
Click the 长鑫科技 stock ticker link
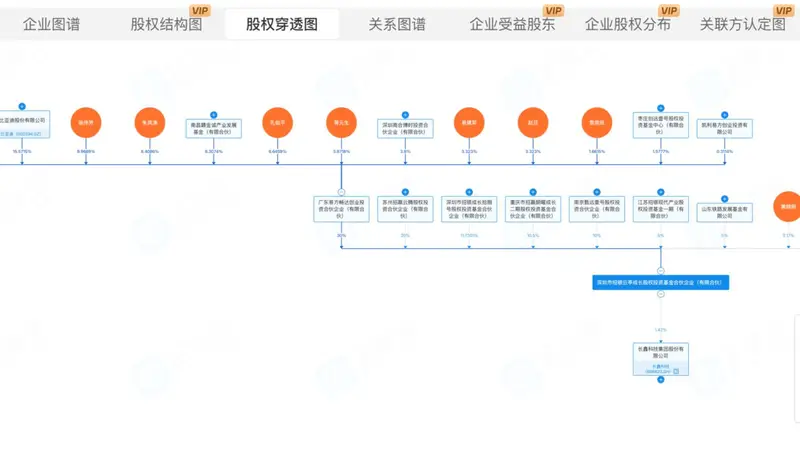[x=661, y=368]
